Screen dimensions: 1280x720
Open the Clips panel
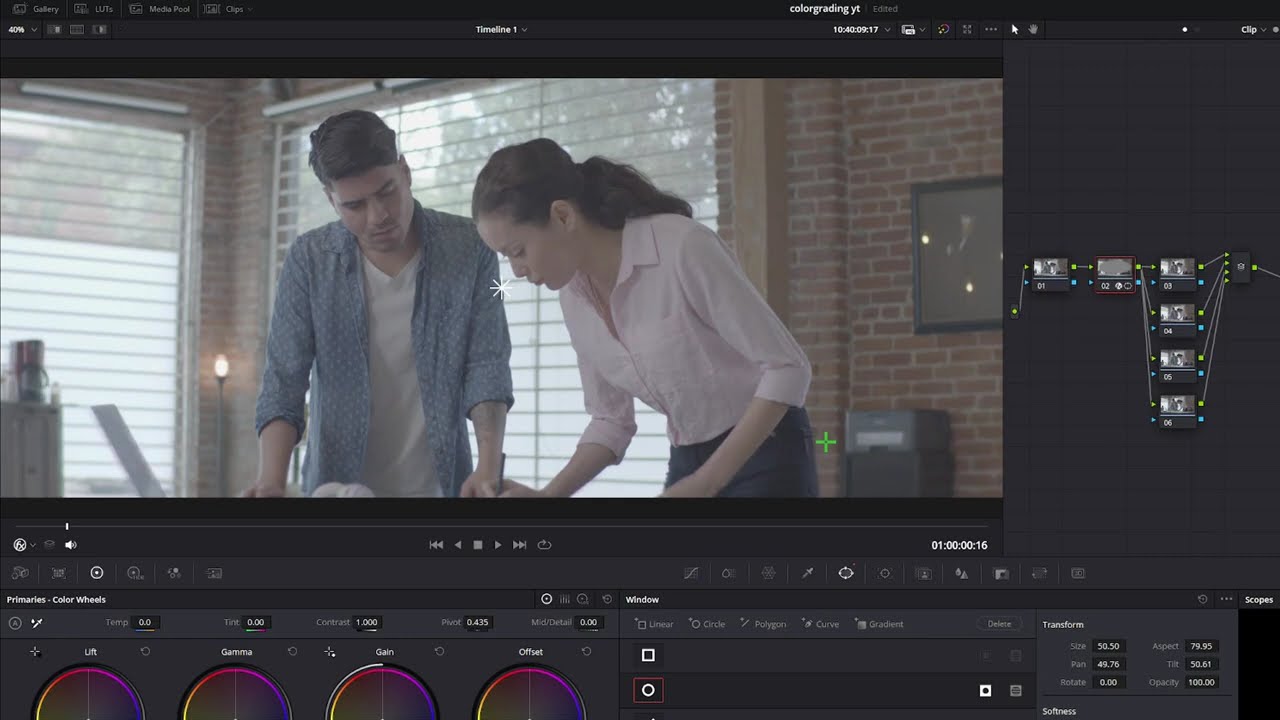[x=225, y=9]
